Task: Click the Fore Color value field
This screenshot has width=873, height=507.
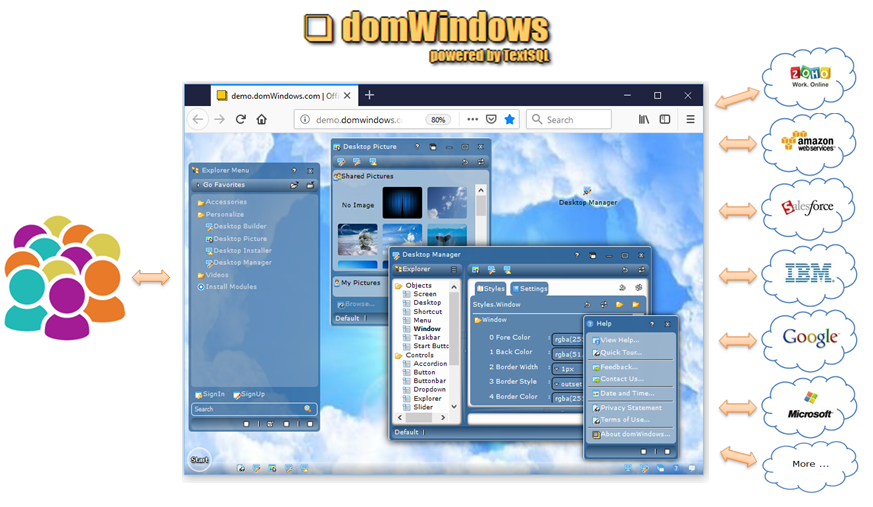Action: 568,339
